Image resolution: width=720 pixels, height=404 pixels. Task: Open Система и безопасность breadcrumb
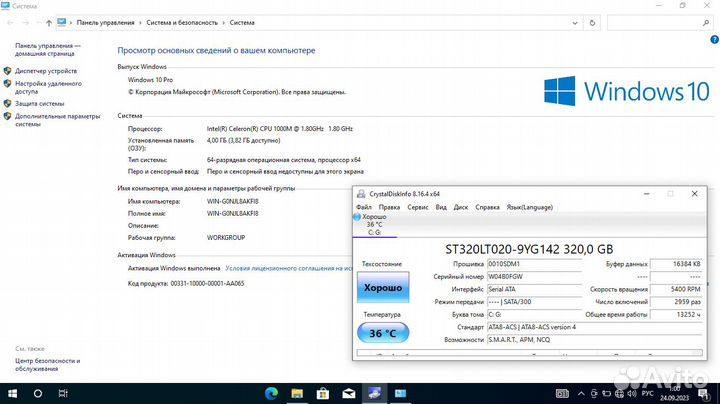pyautogui.click(x=182, y=22)
